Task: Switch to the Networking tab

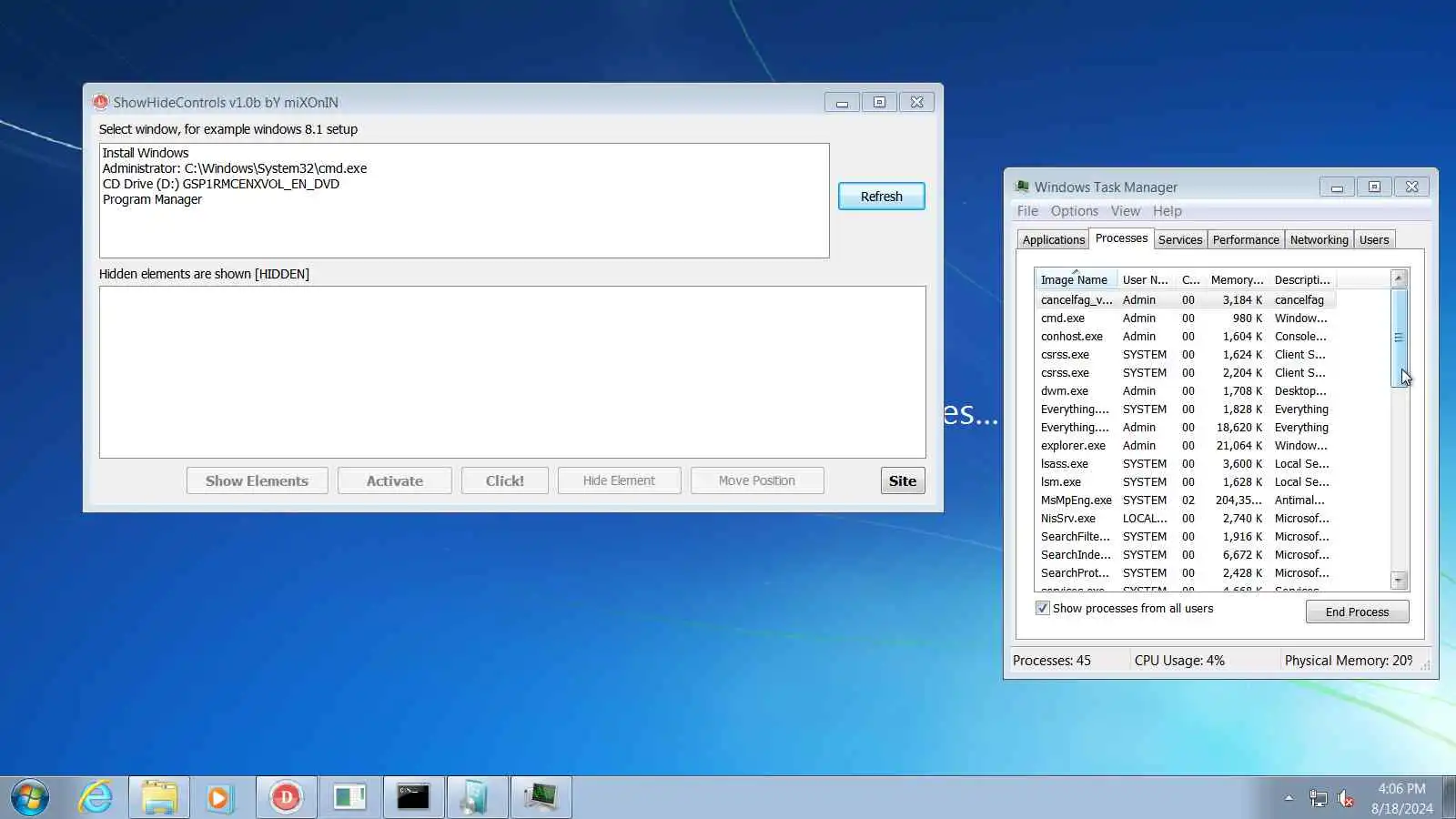Action: pyautogui.click(x=1319, y=239)
